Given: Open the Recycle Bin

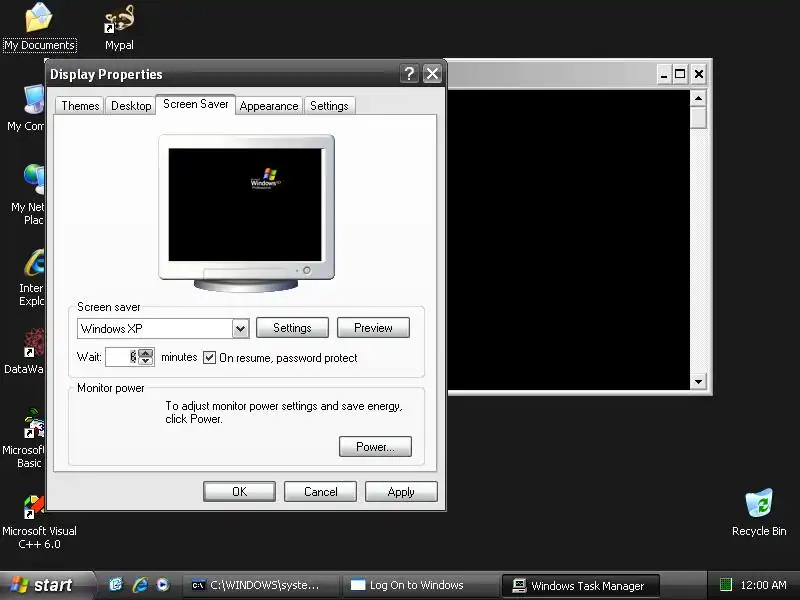Looking at the screenshot, I should [x=759, y=512].
